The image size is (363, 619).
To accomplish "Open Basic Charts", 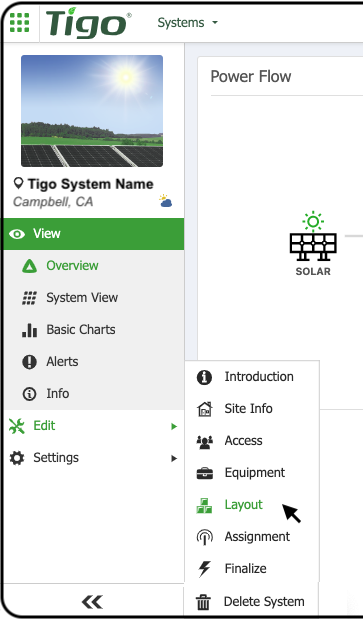I will 81,330.
